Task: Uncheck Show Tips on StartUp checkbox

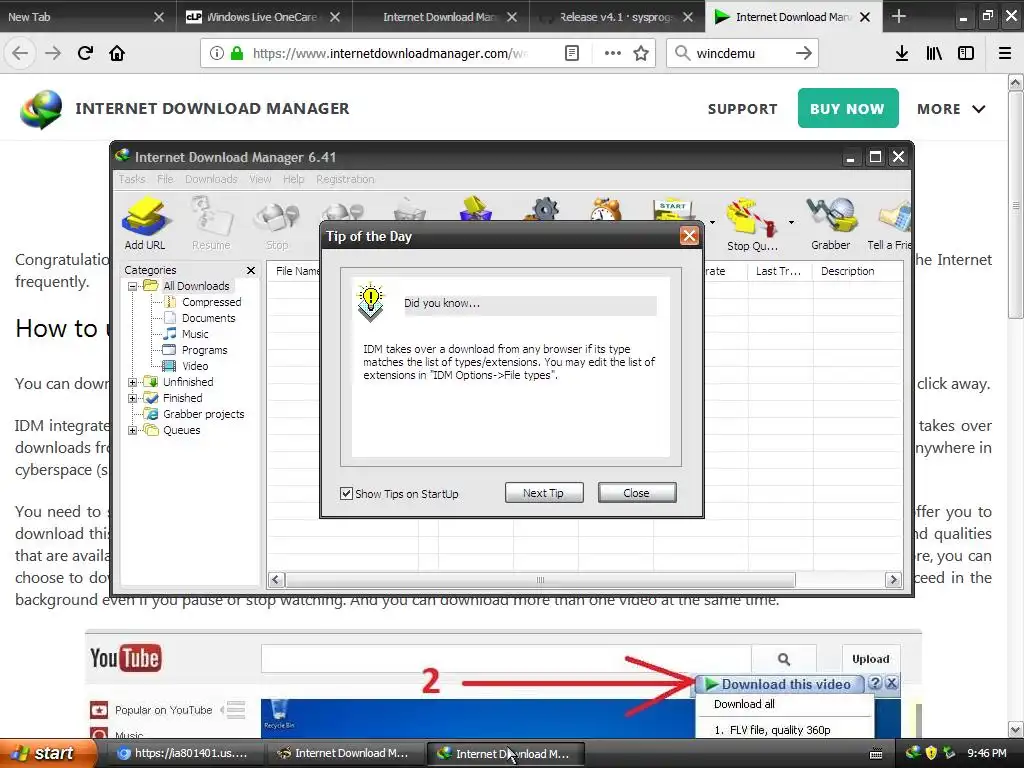Action: 346,494
